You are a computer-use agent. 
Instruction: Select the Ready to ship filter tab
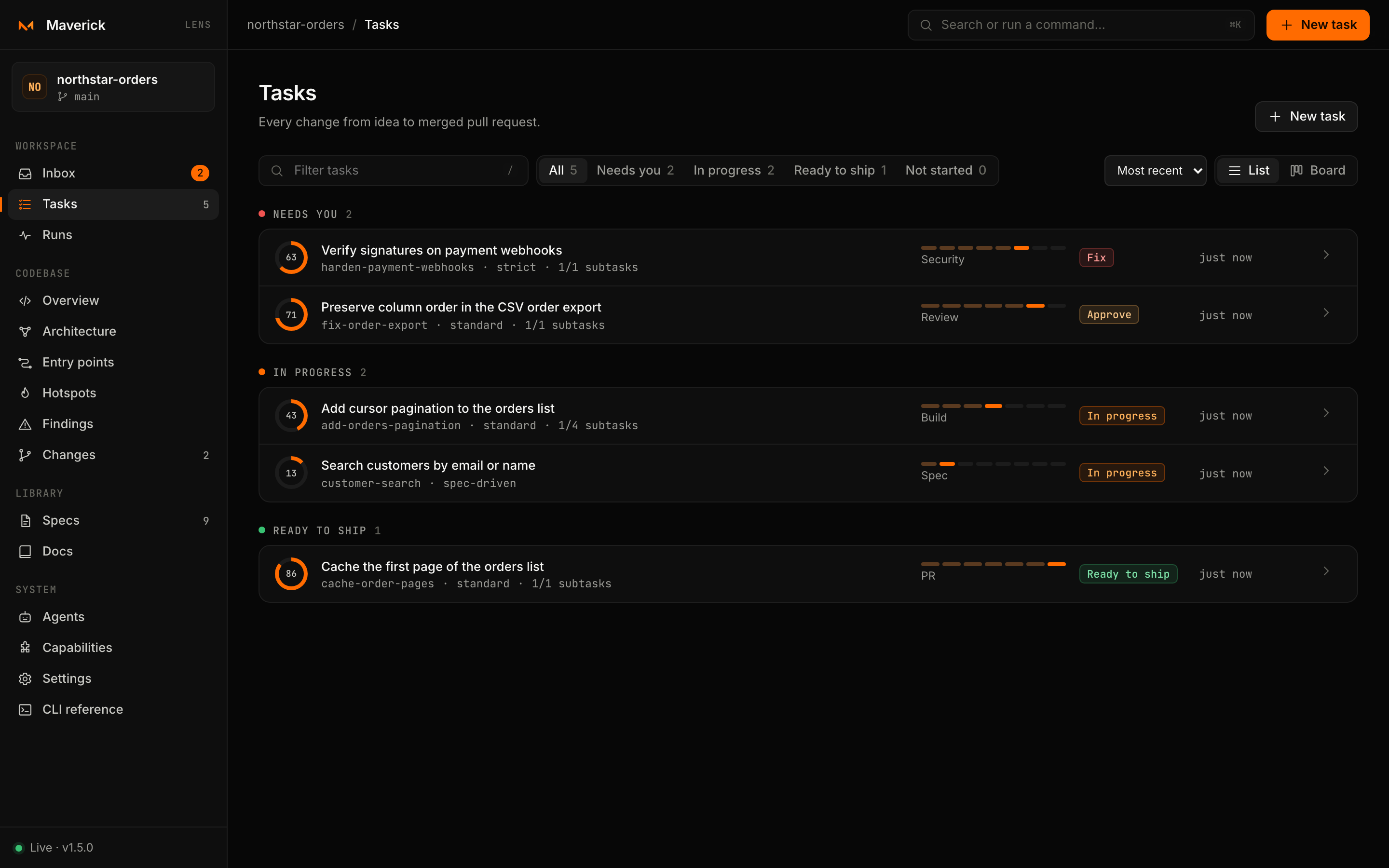coord(840,171)
